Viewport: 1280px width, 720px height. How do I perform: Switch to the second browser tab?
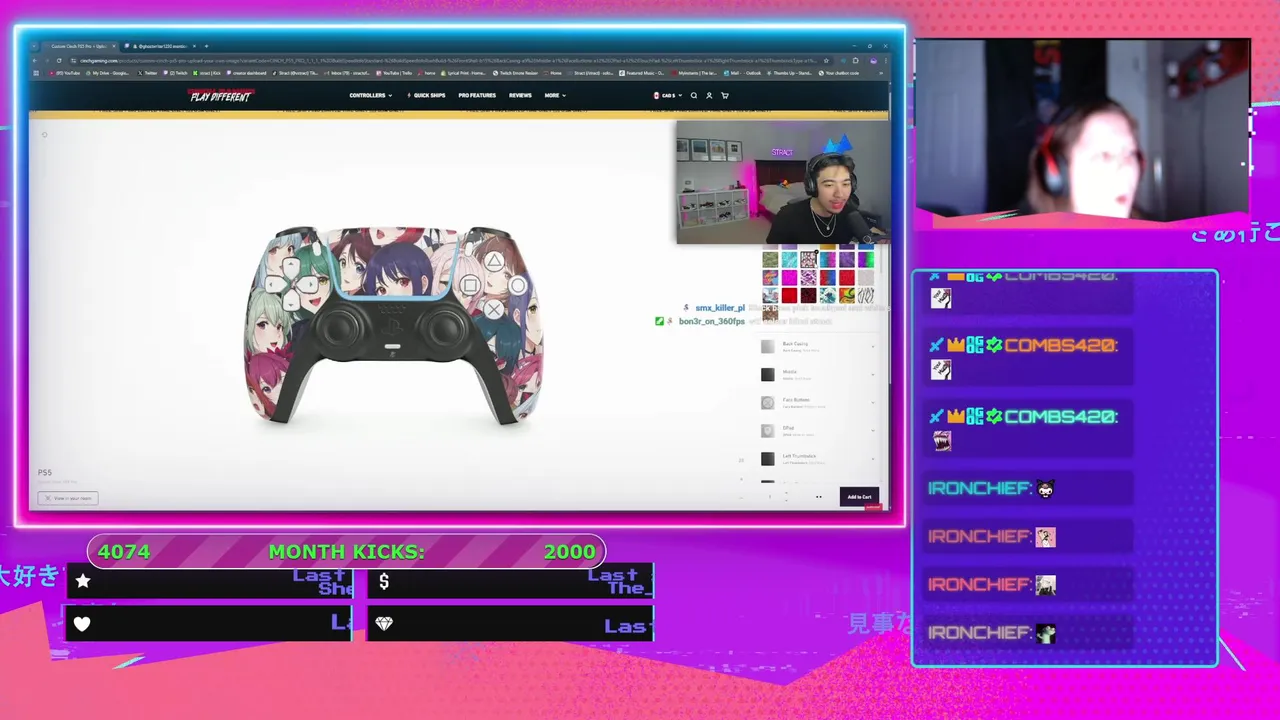161,46
